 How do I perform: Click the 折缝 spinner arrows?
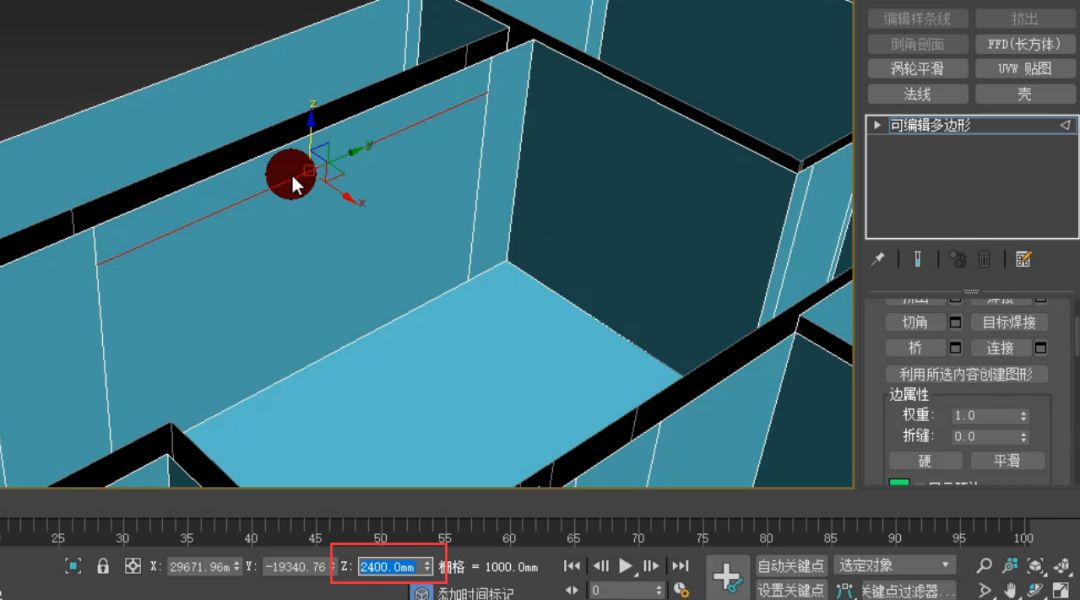coord(1024,437)
